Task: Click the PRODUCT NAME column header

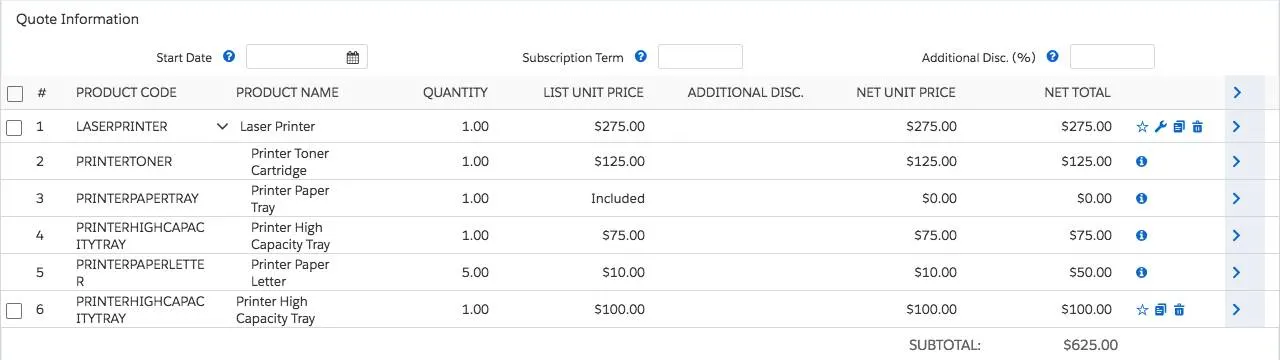Action: coord(287,92)
